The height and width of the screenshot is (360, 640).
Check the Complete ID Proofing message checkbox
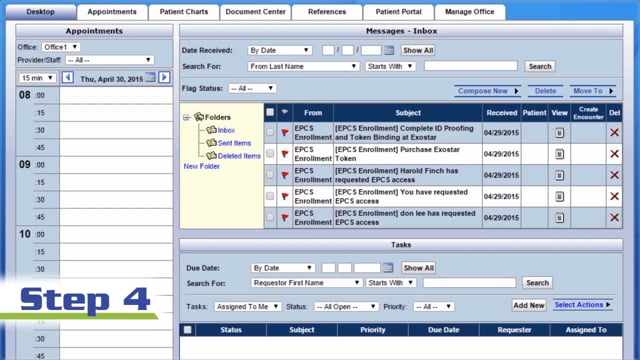pos(270,132)
